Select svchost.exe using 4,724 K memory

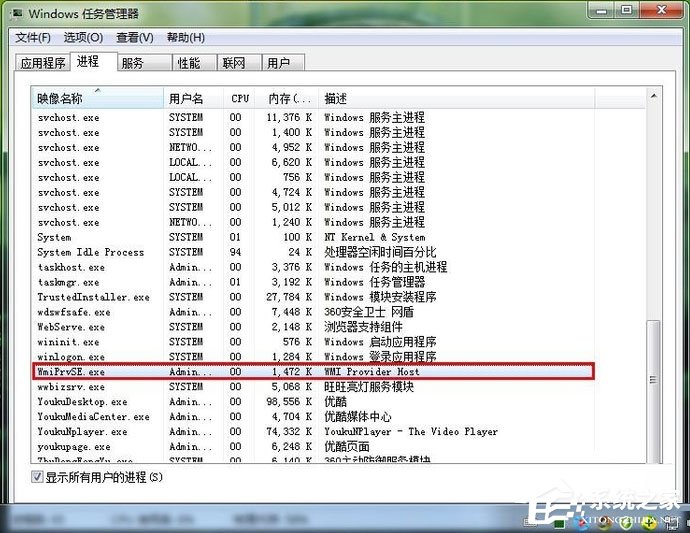pos(313,192)
